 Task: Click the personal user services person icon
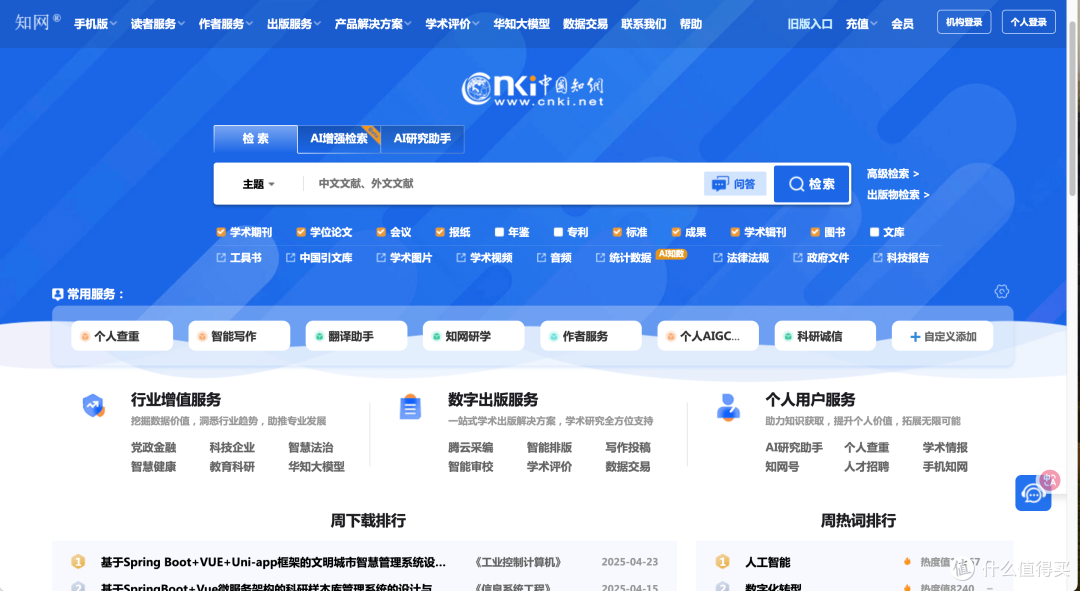[728, 407]
